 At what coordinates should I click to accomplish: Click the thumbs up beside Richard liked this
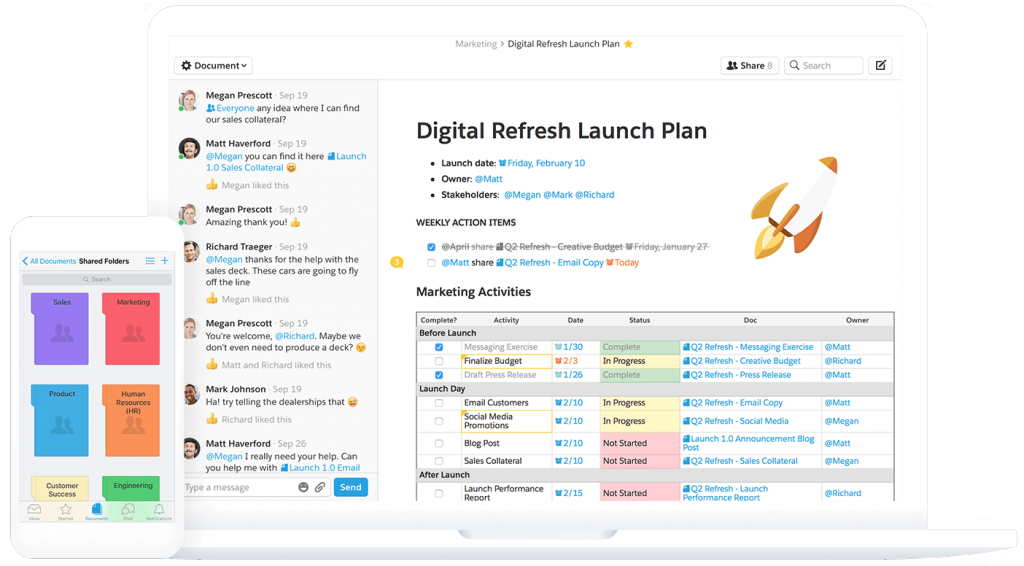[212, 419]
